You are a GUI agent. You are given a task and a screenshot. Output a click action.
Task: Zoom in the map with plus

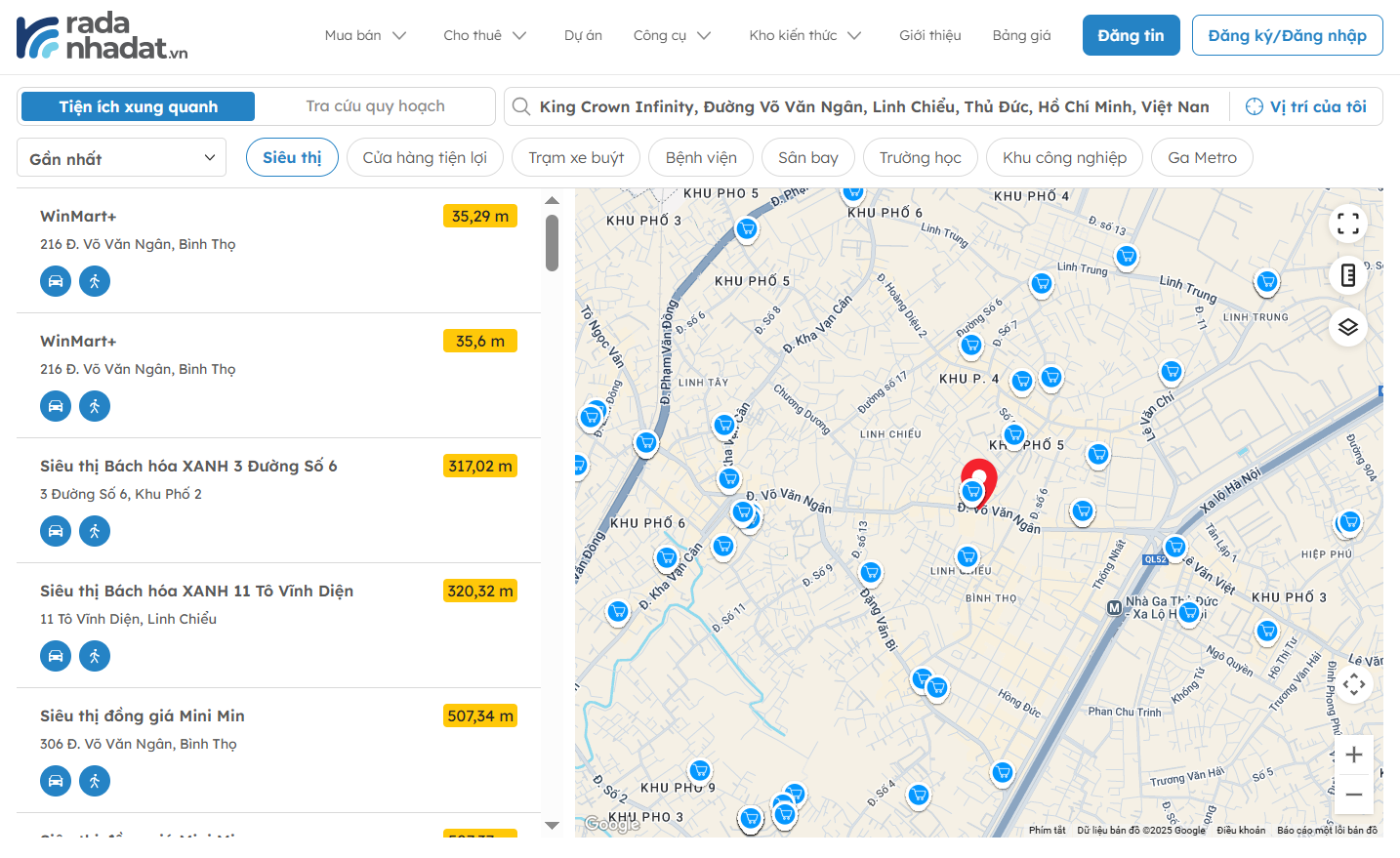(1354, 755)
